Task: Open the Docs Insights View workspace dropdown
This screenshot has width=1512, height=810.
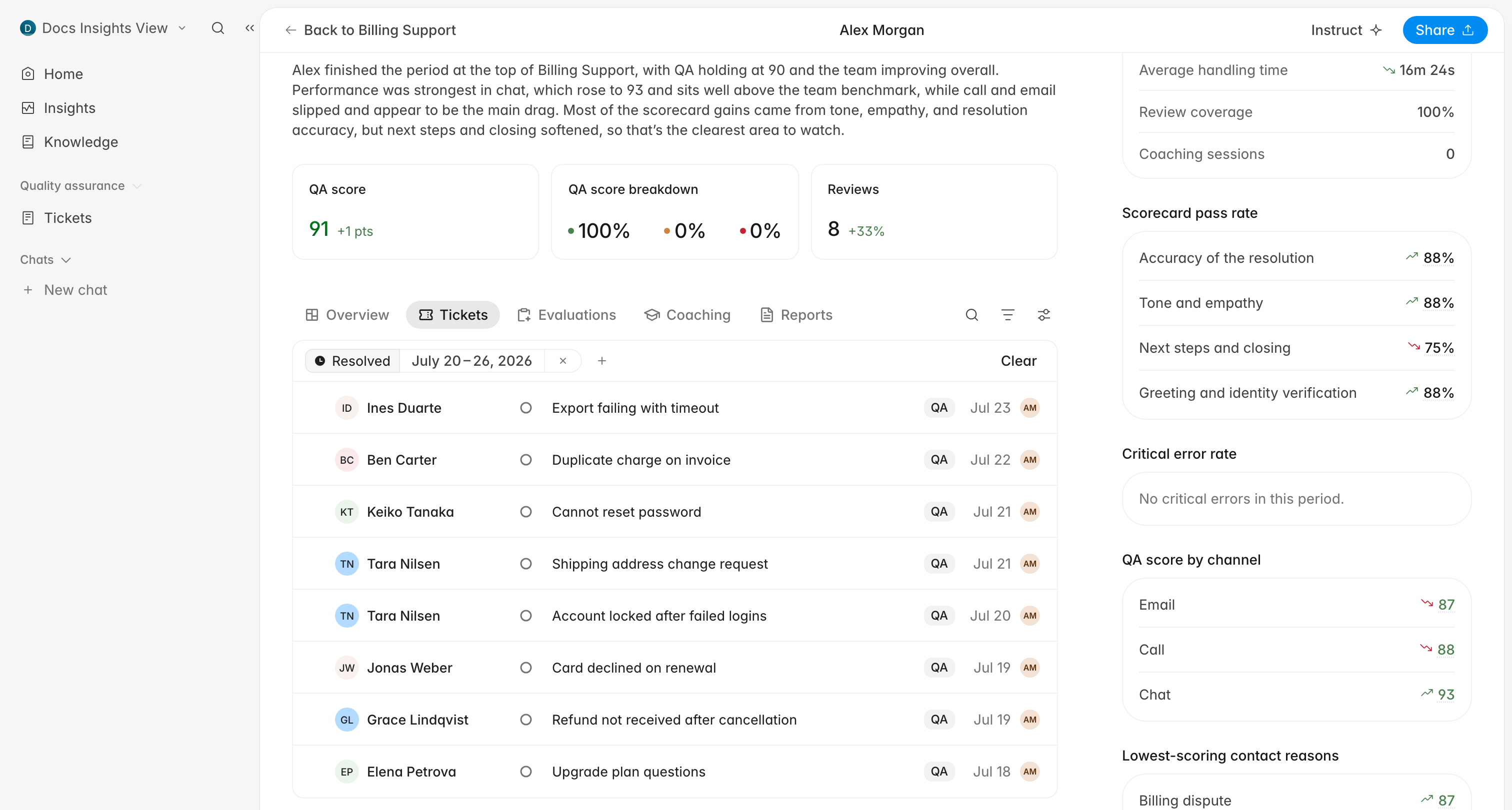Action: pos(103,28)
